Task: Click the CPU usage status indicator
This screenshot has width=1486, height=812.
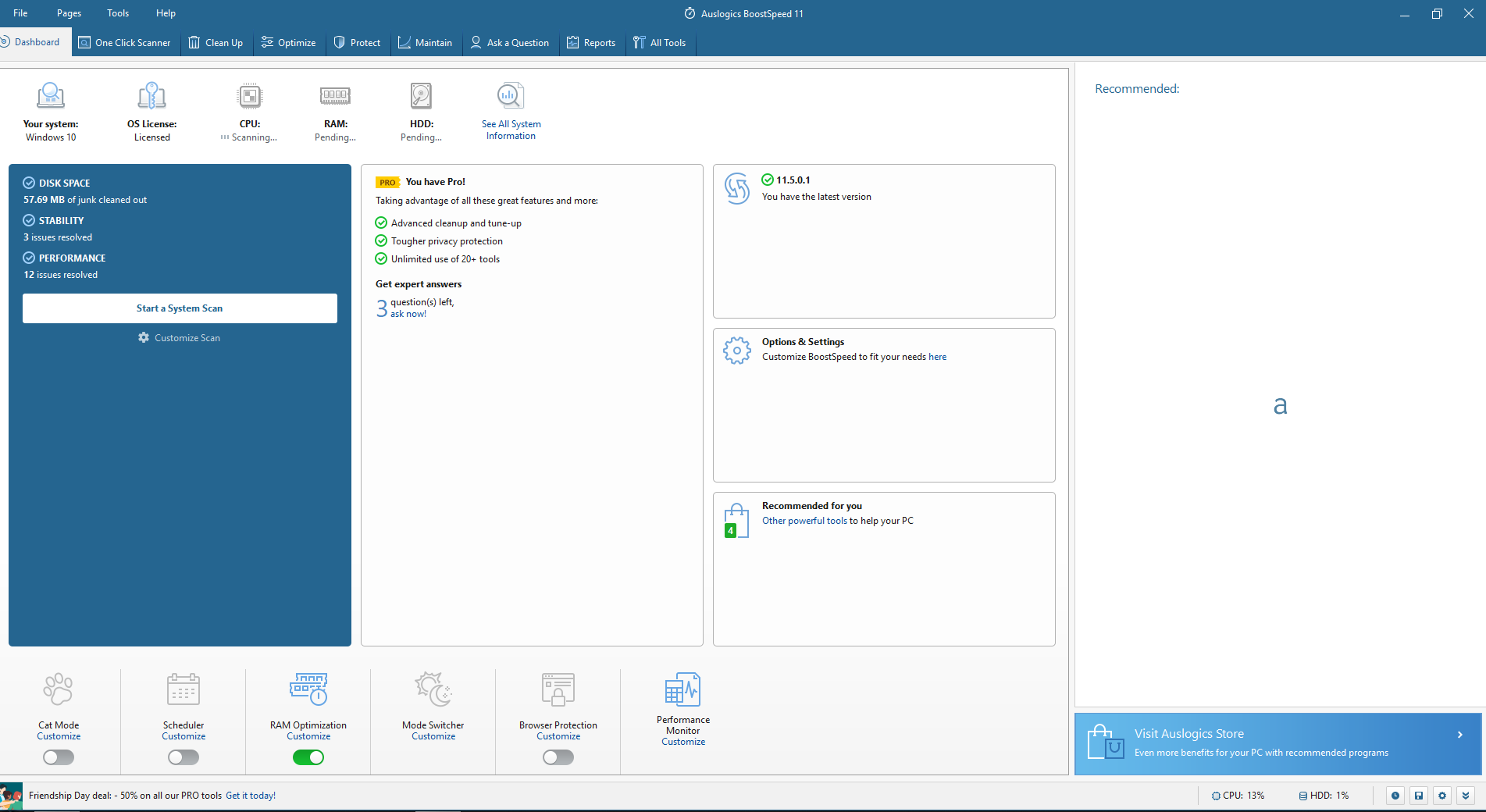Action: (1238, 796)
